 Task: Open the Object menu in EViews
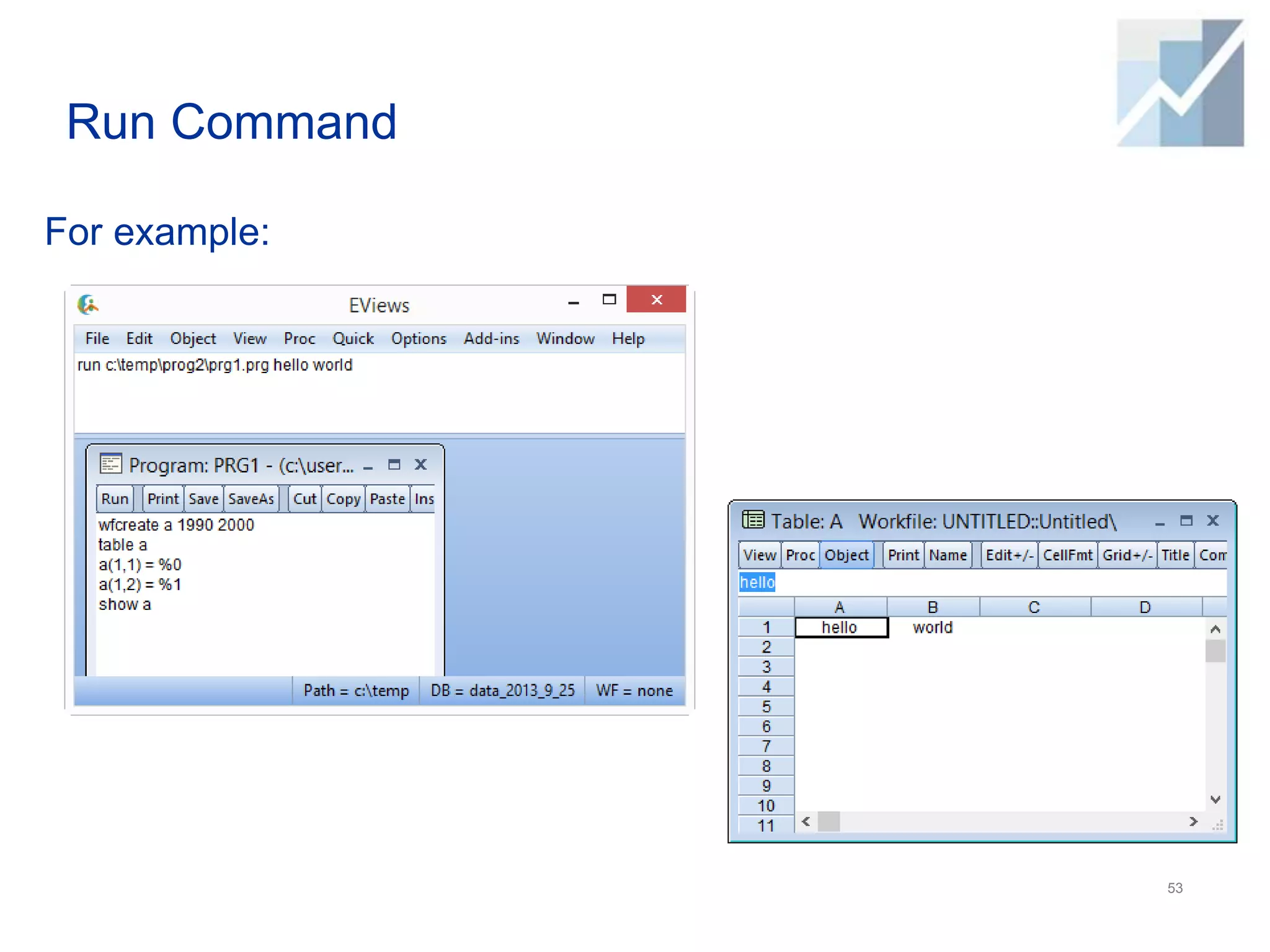193,338
